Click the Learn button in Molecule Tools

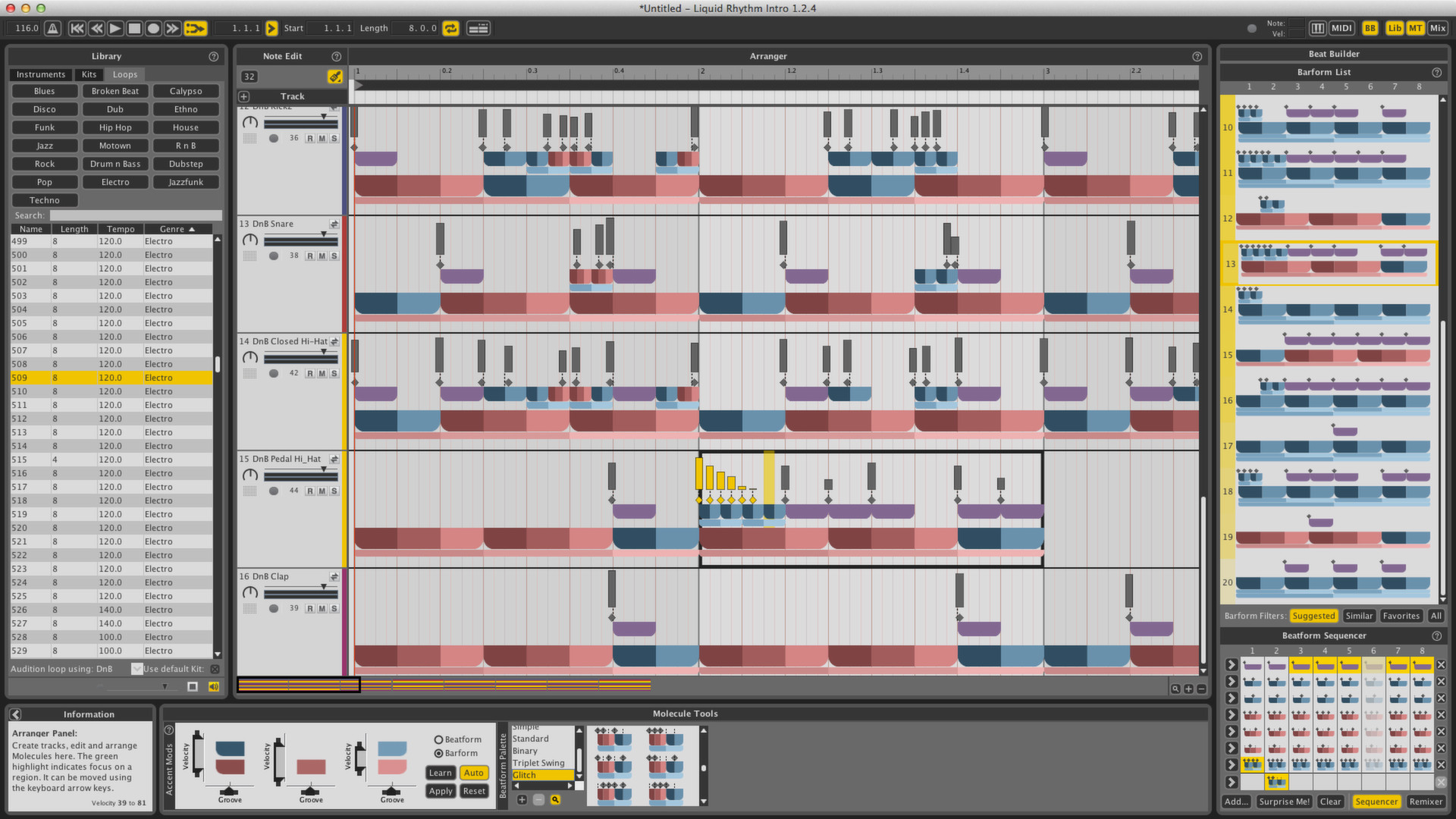(x=441, y=773)
